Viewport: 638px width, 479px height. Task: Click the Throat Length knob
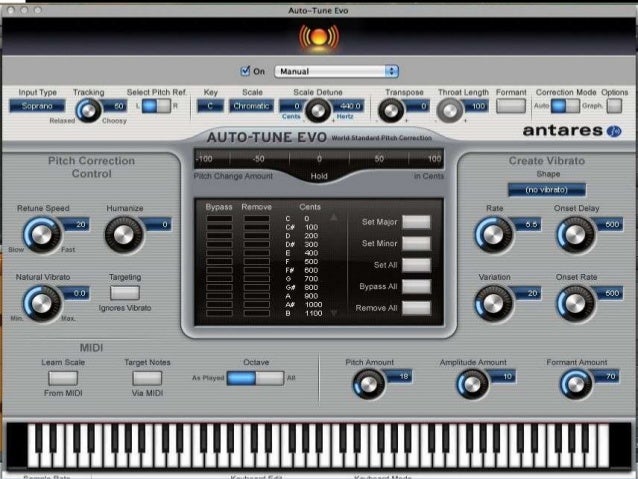click(450, 110)
